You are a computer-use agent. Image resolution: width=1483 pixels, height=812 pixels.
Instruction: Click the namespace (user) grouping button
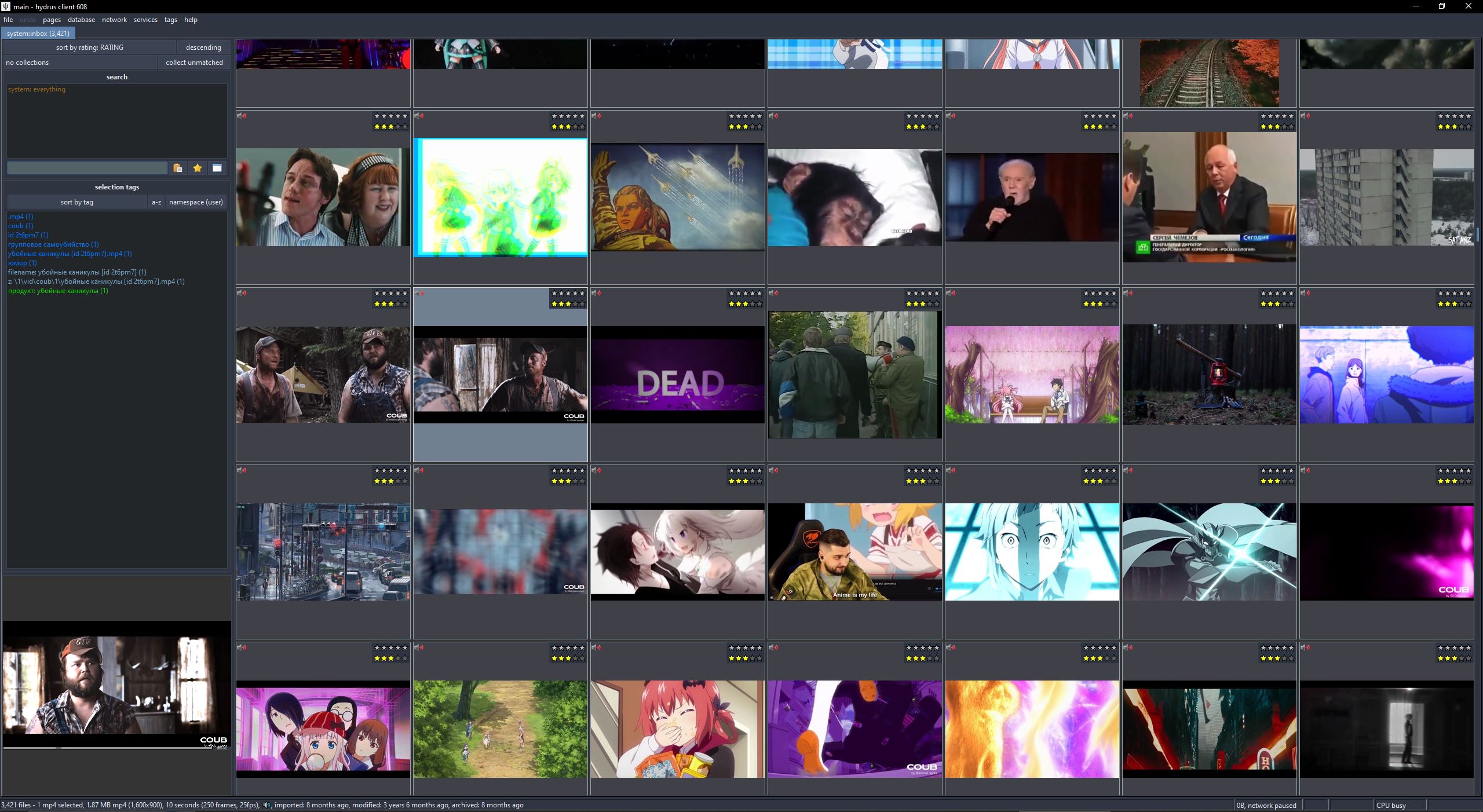[x=196, y=202]
